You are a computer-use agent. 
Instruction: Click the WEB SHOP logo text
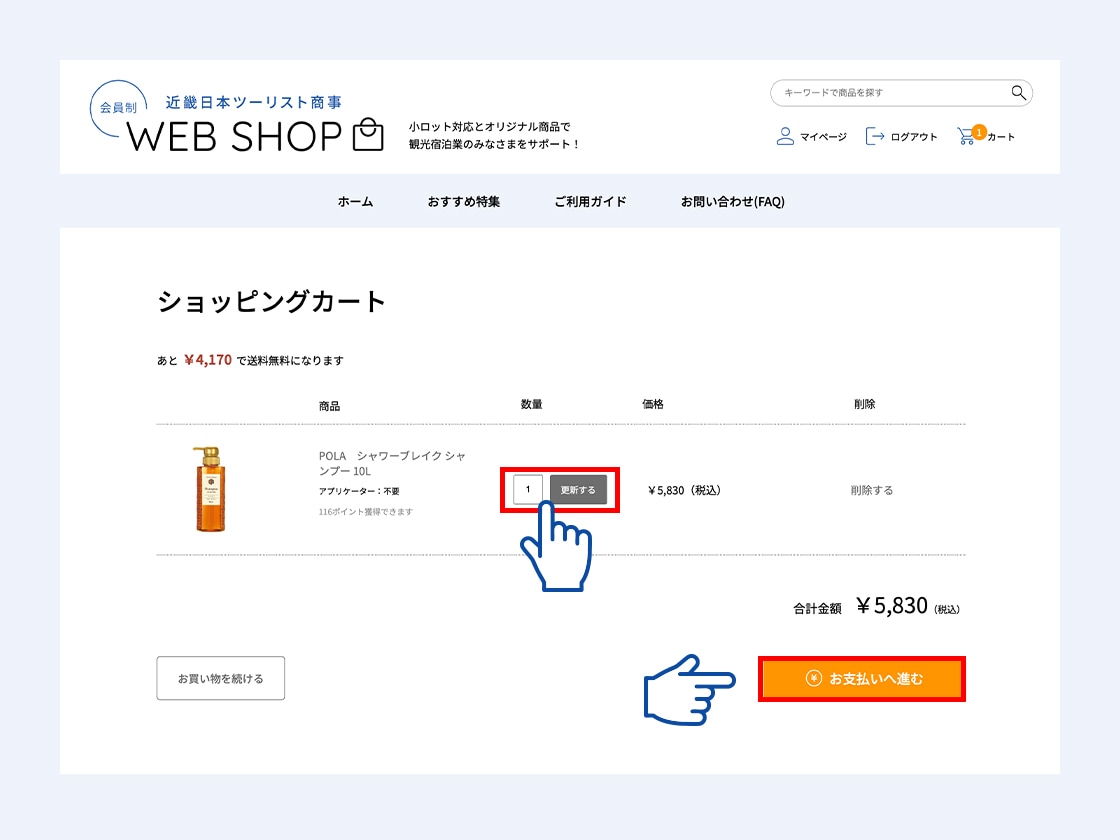click(234, 137)
